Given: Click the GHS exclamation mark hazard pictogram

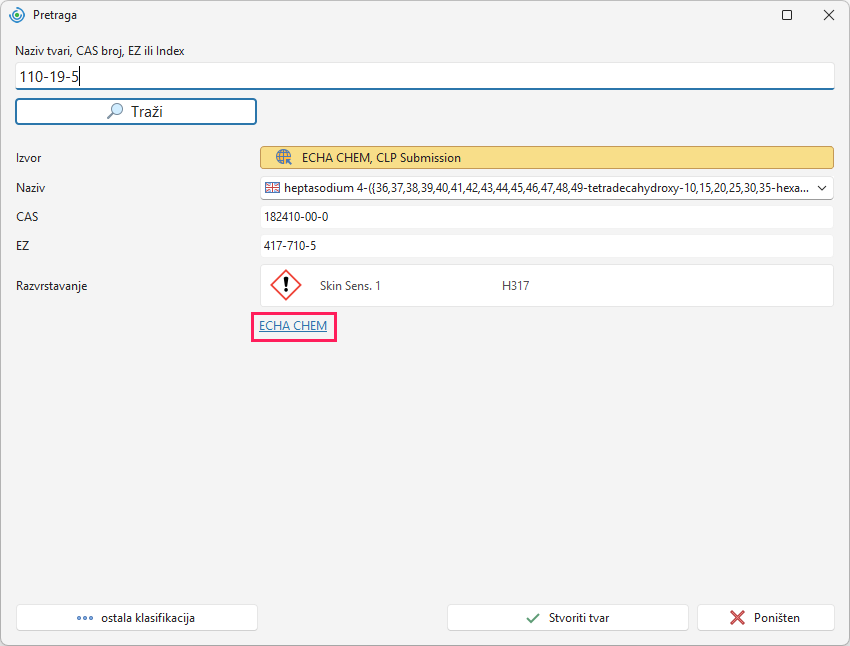Looking at the screenshot, I should pyautogui.click(x=286, y=285).
